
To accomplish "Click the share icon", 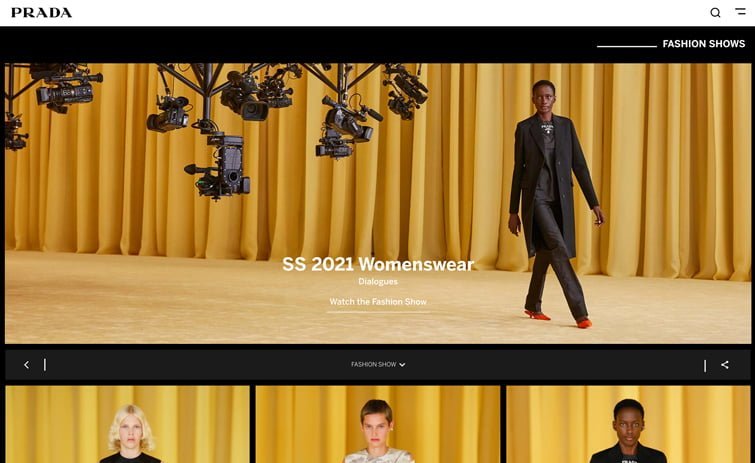I will click(x=725, y=365).
